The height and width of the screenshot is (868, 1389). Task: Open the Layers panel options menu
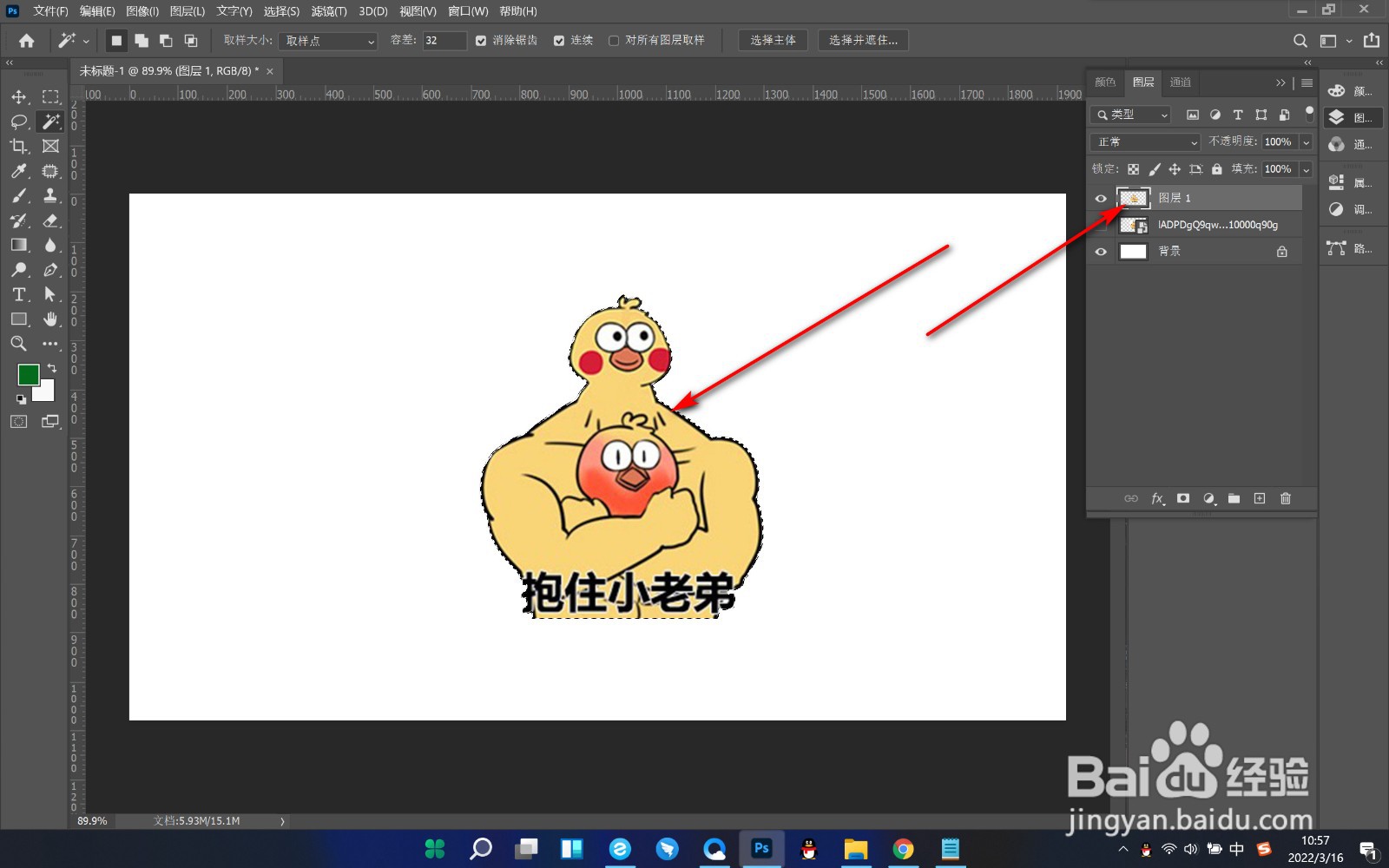1307,82
